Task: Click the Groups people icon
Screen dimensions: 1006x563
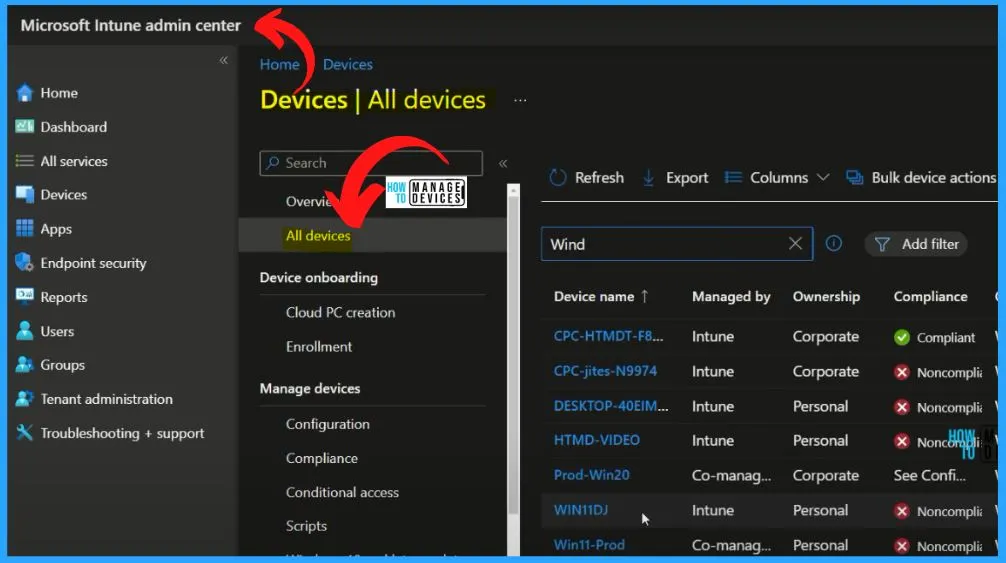Action: click(24, 365)
